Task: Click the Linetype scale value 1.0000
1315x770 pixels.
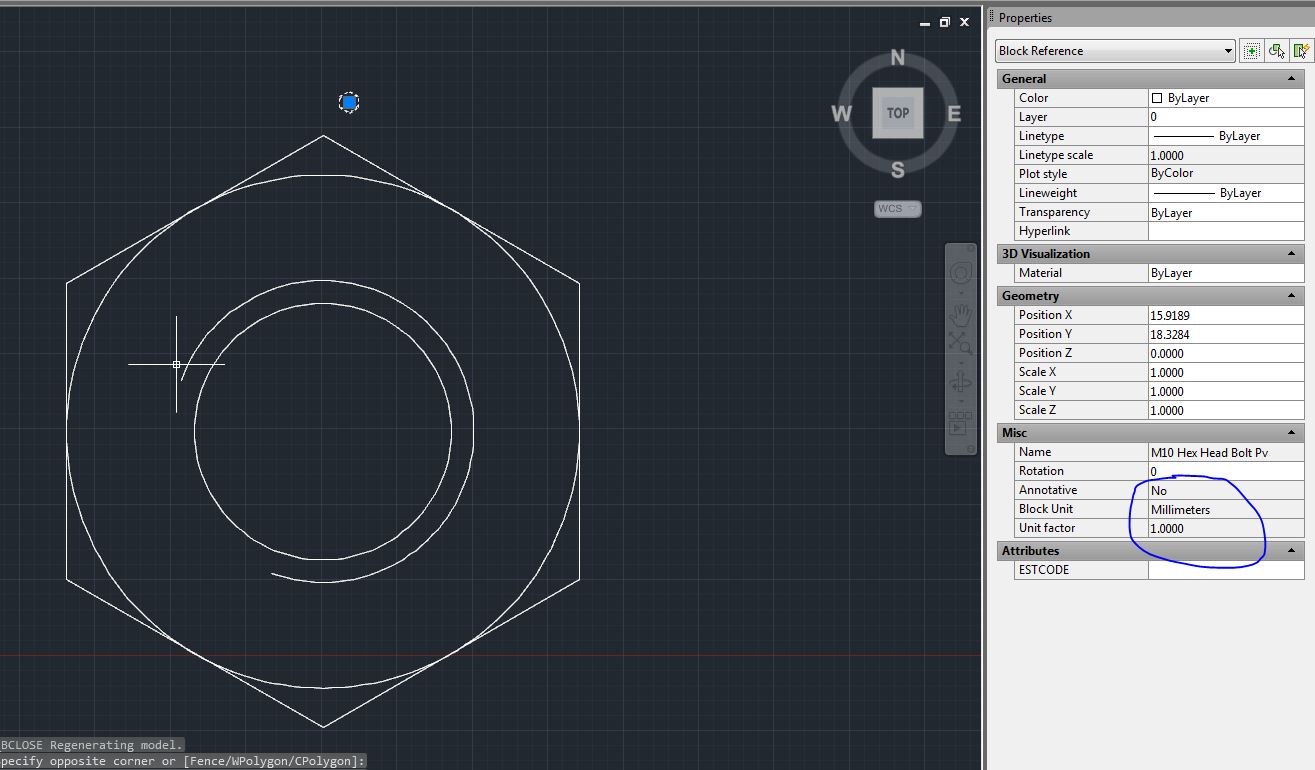Action: (1226, 155)
